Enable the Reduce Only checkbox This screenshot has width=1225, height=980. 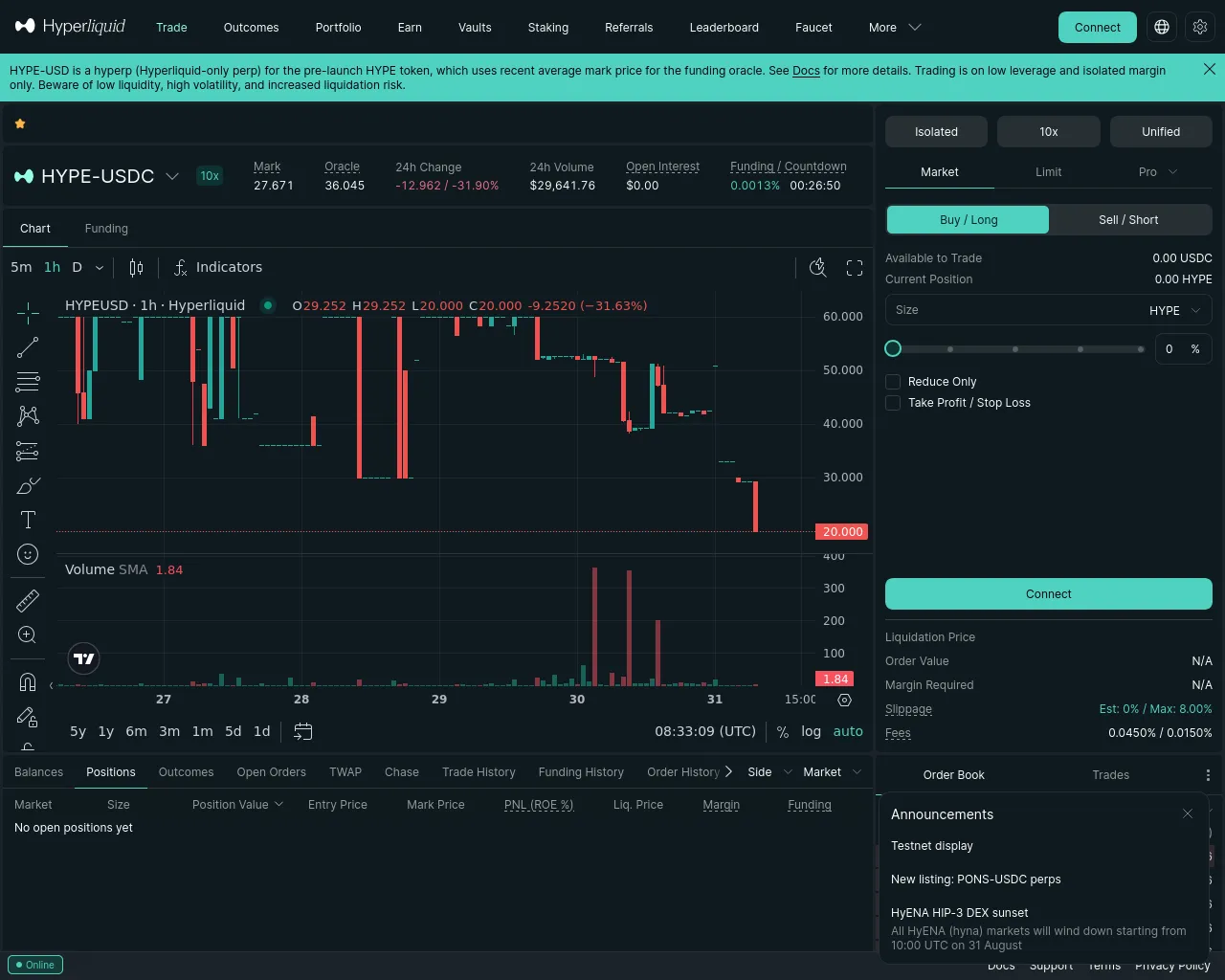[x=893, y=382]
